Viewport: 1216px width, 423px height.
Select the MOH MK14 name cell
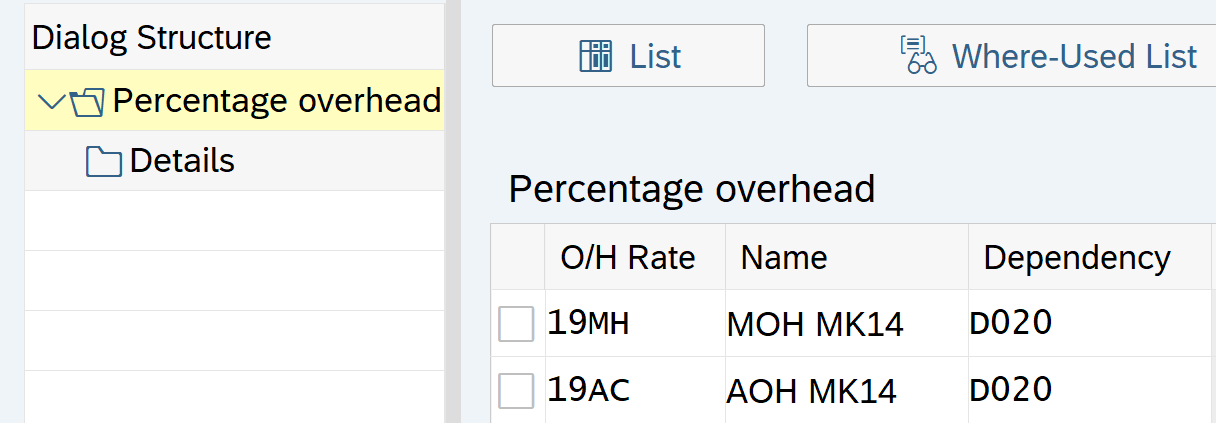(814, 324)
